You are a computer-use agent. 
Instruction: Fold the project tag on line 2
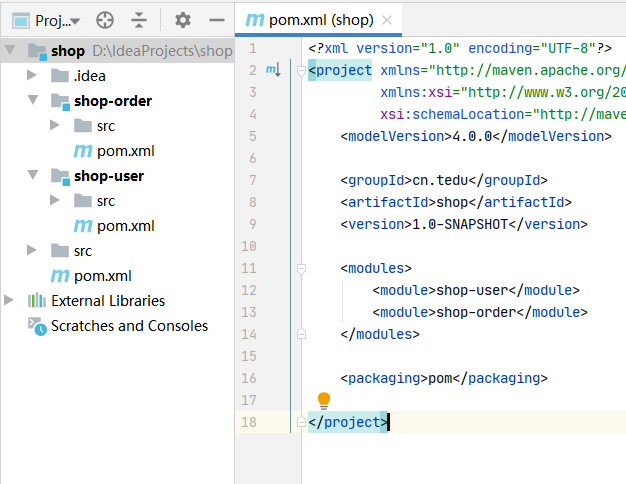301,71
